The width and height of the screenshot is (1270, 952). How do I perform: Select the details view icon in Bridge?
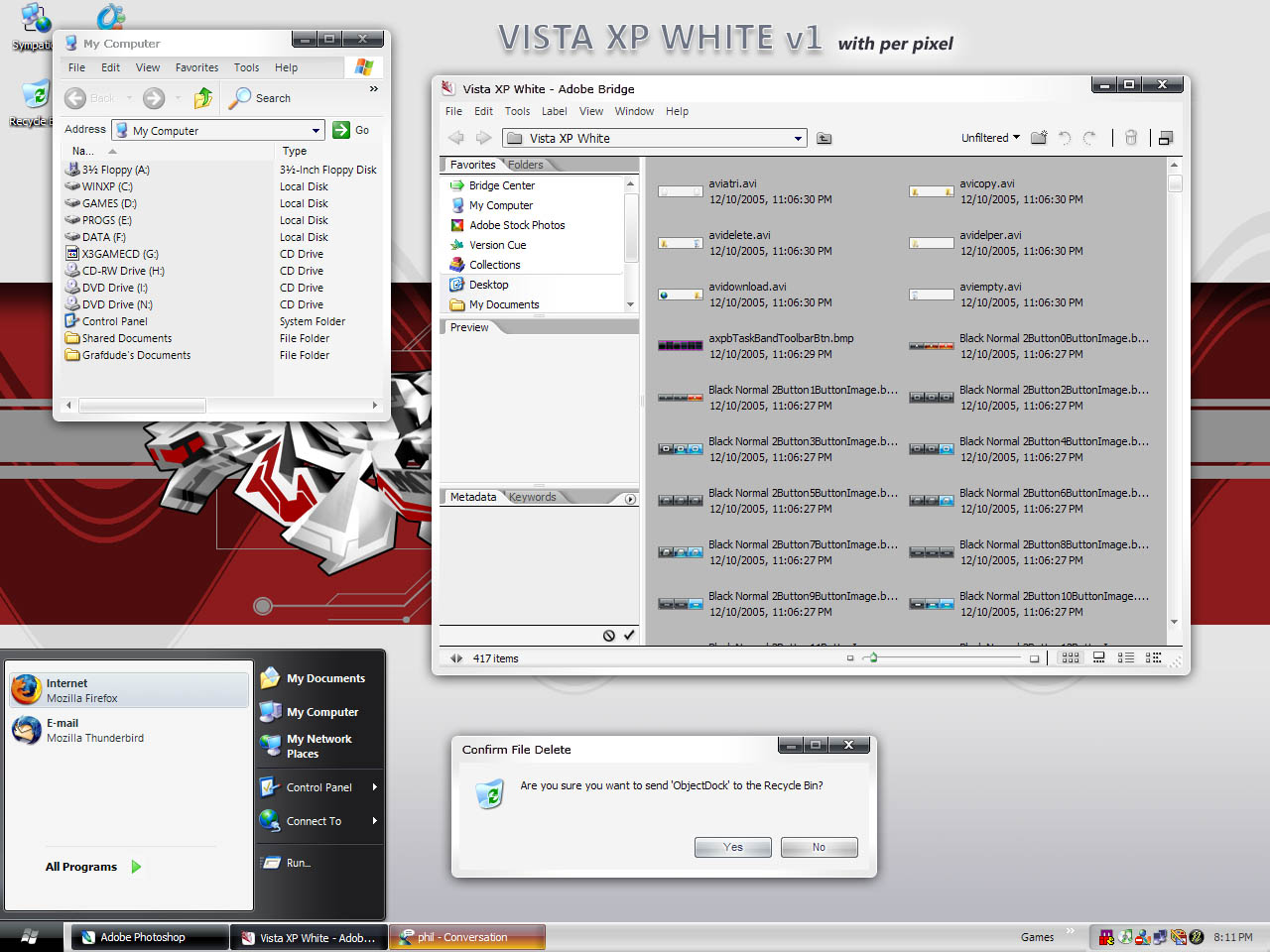pos(1126,657)
